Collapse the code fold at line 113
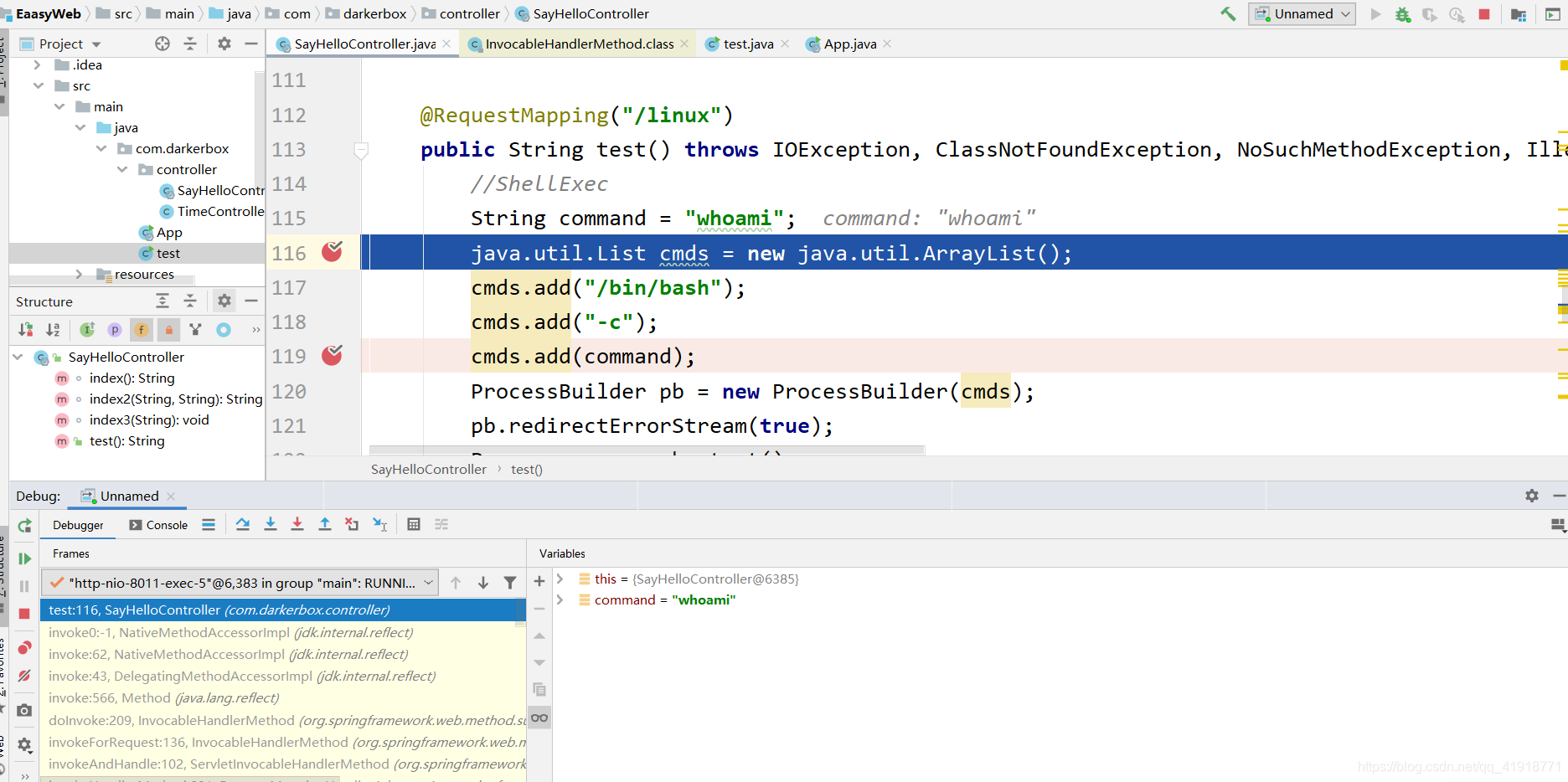1568x782 pixels. pos(361,151)
